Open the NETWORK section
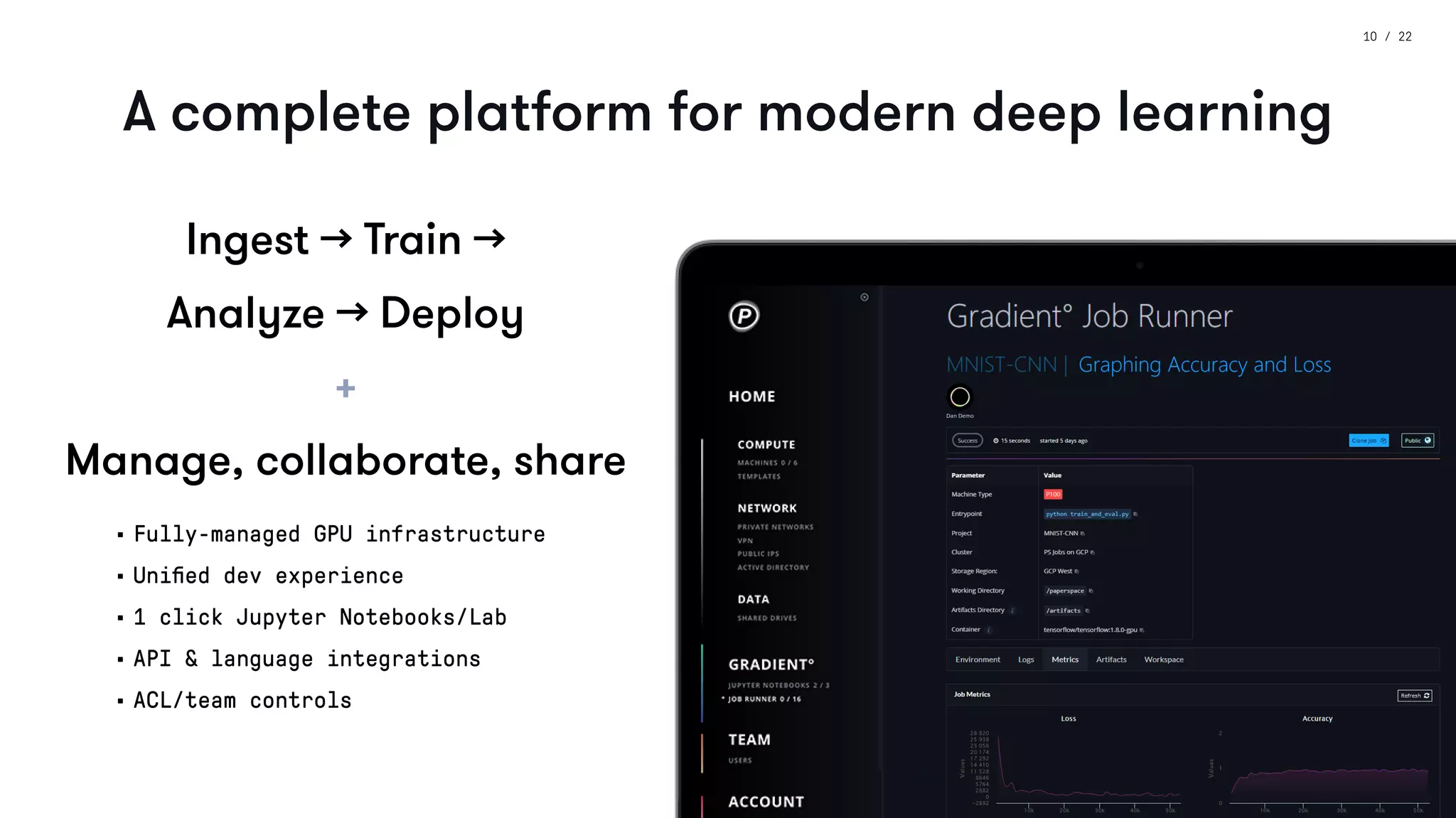 click(x=767, y=508)
